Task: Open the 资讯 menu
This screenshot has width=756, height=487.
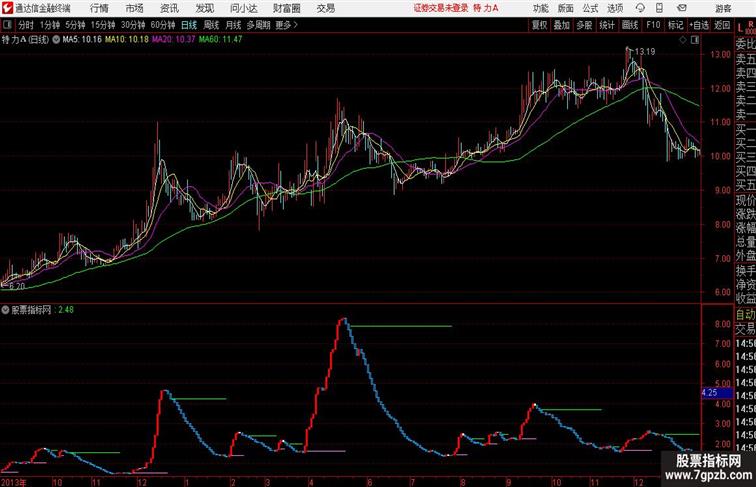Action: click(169, 8)
